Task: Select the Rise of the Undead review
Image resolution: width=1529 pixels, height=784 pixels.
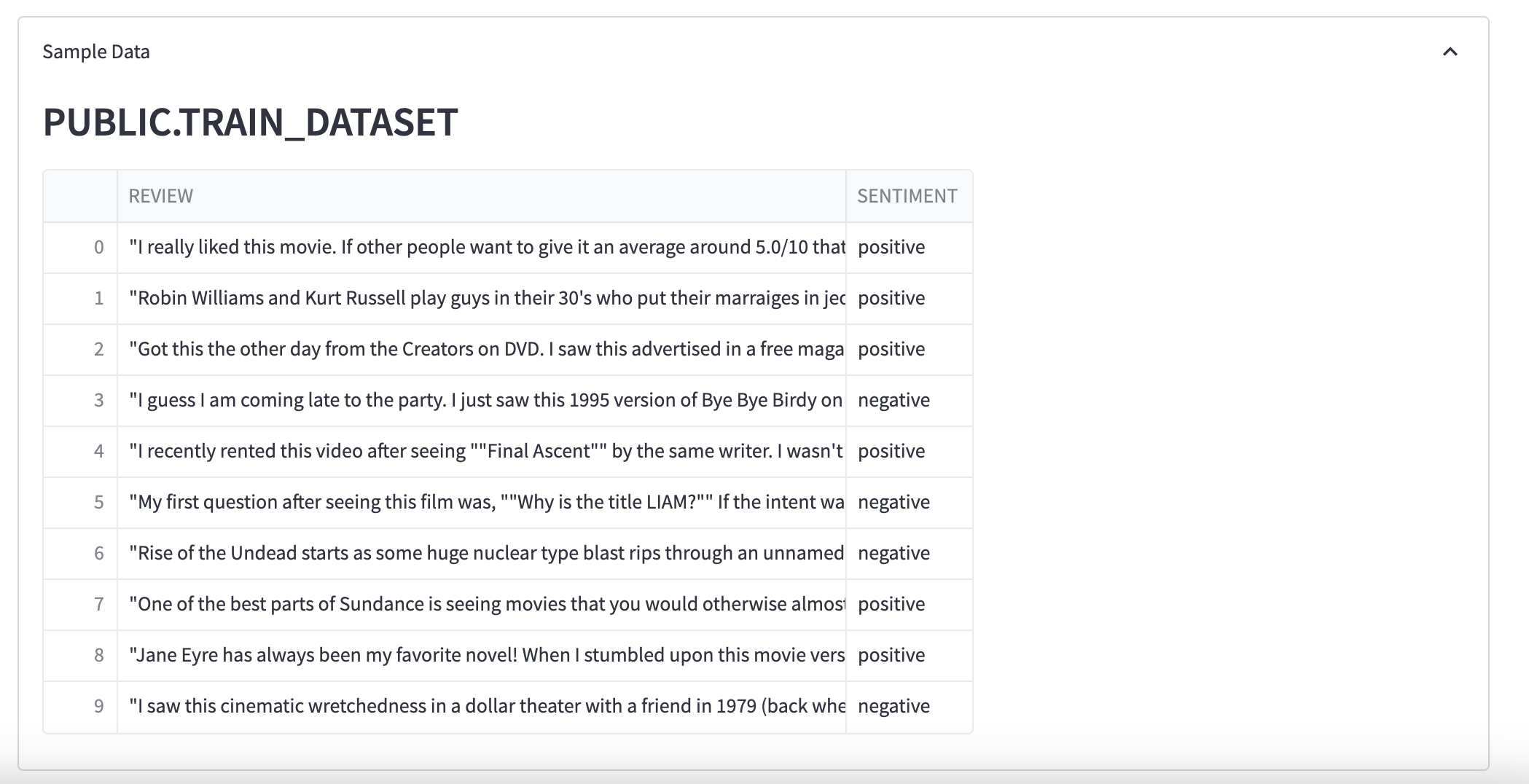Action: click(481, 553)
